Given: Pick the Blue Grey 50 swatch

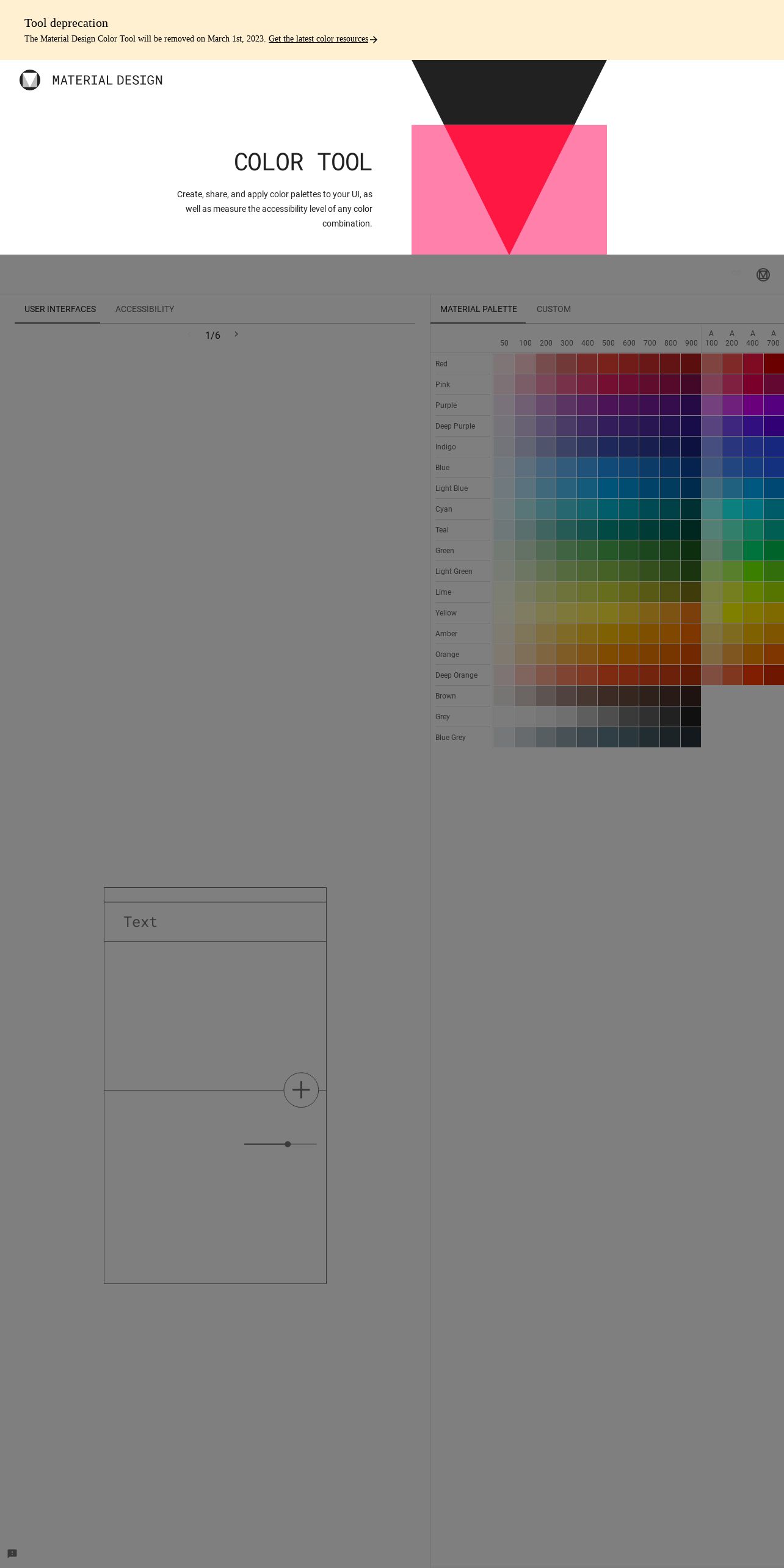Looking at the screenshot, I should [504, 738].
